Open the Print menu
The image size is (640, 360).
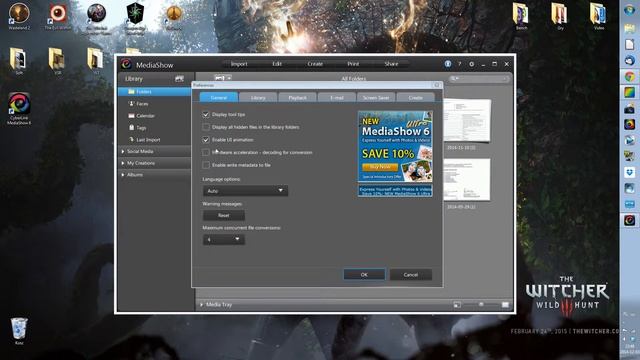point(353,64)
